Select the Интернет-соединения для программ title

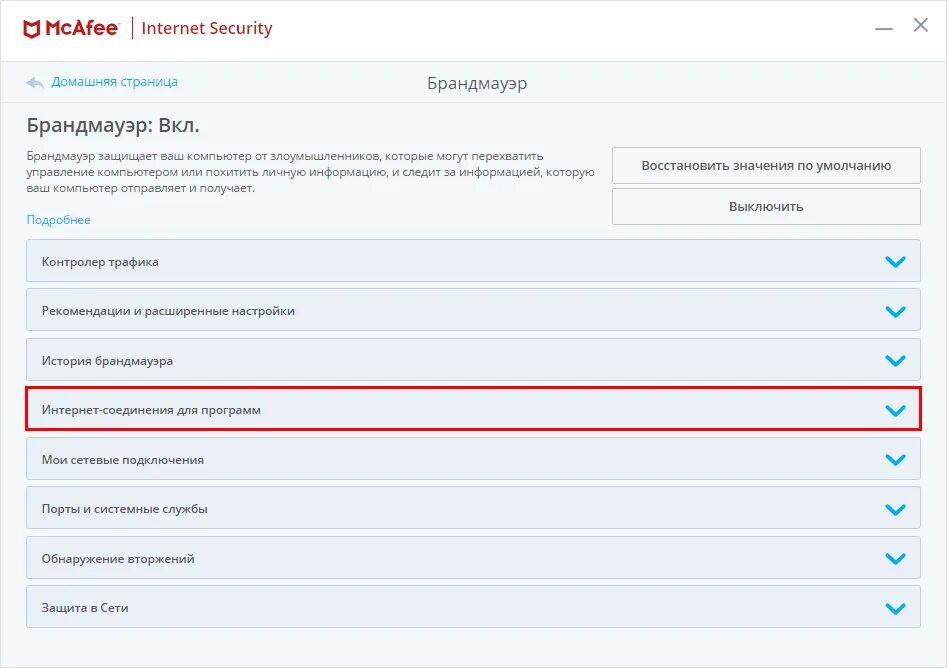coord(151,410)
